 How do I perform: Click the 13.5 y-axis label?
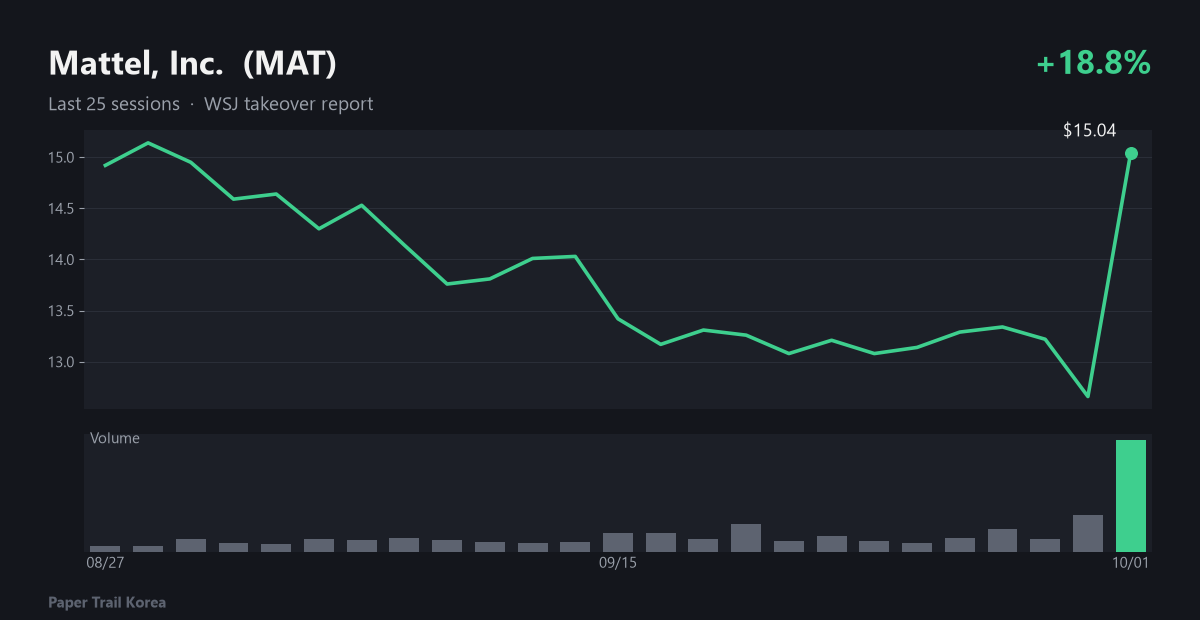click(x=61, y=311)
